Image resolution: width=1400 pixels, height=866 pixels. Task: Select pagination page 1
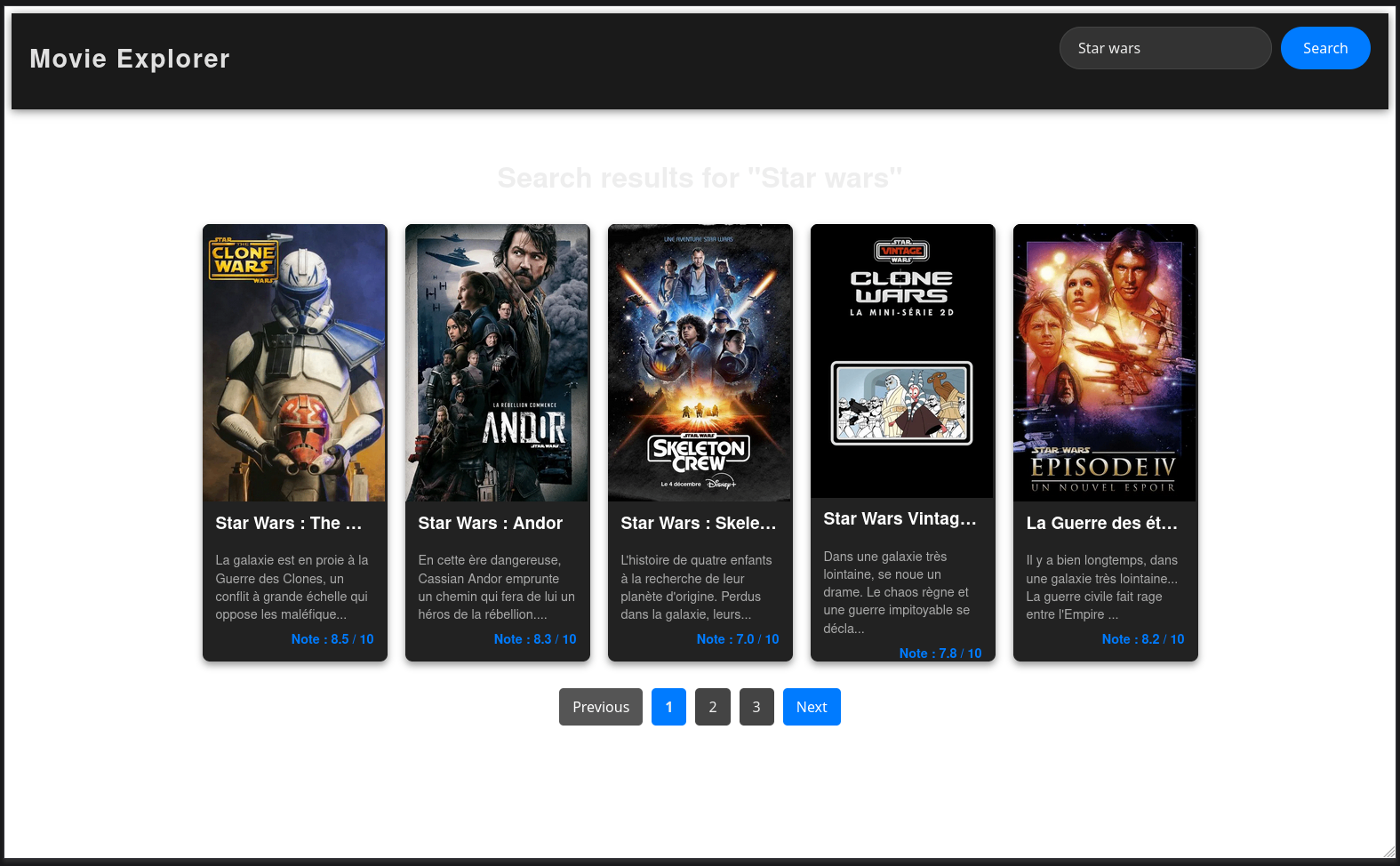(668, 707)
